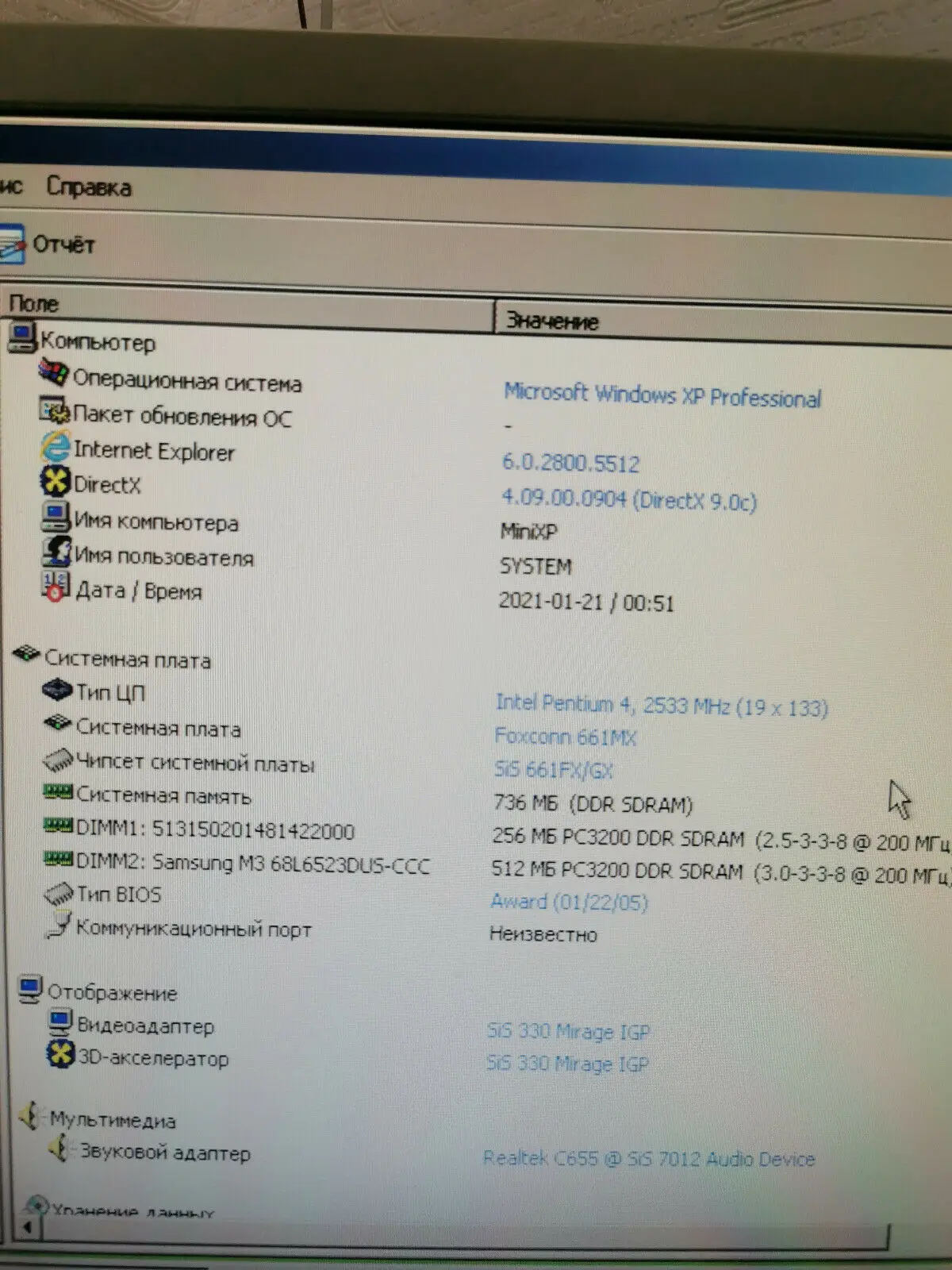
Task: Click the Имя пользователя icon
Action: click(56, 551)
